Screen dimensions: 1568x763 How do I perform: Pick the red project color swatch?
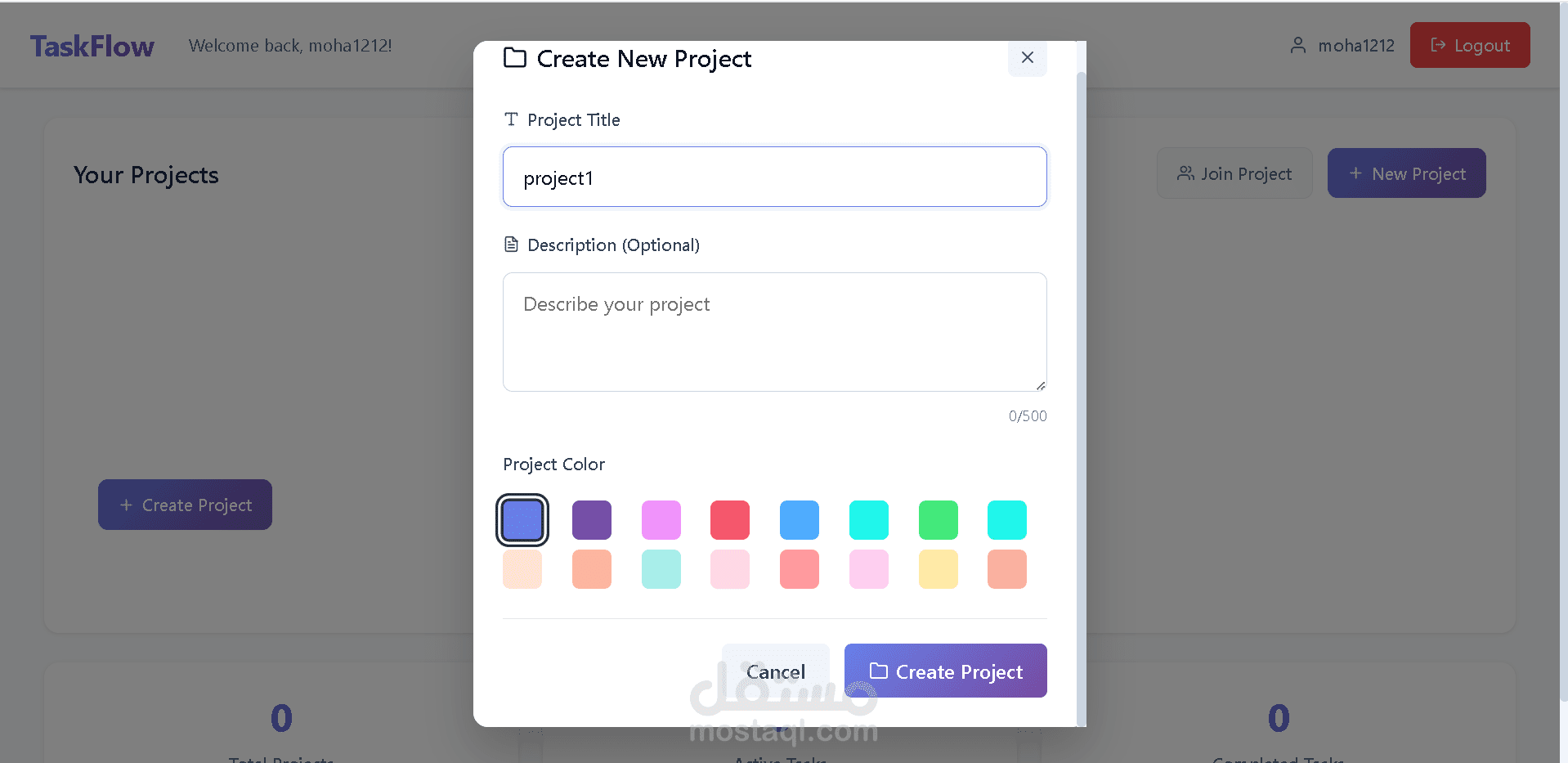(730, 520)
